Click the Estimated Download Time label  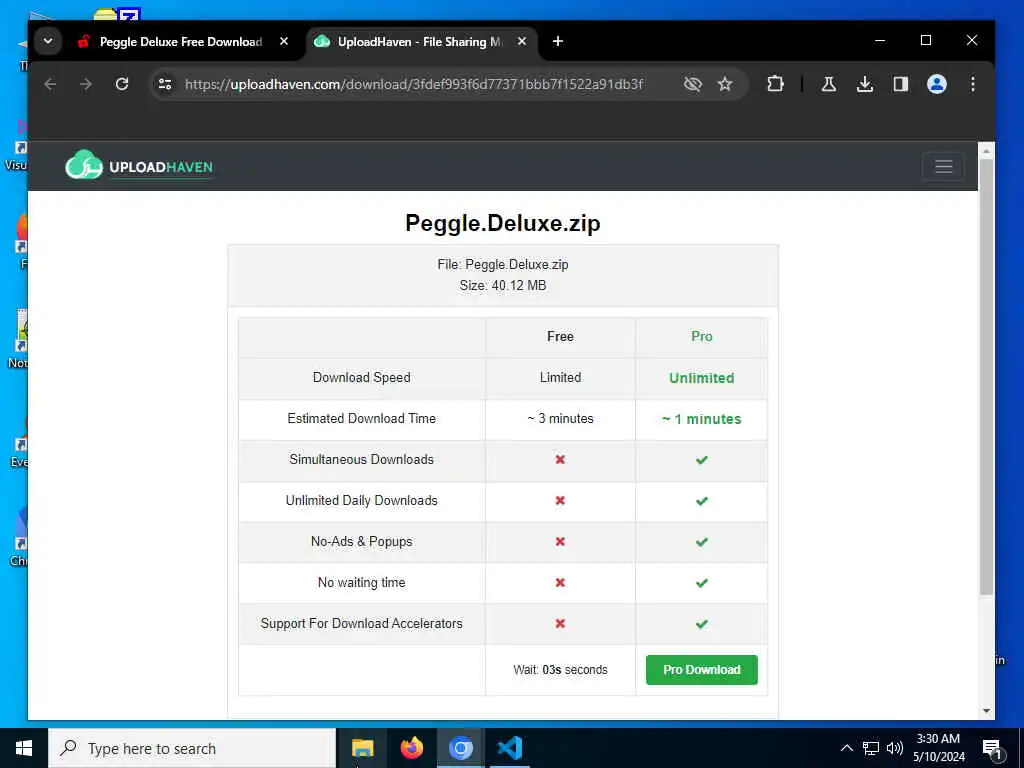point(361,419)
